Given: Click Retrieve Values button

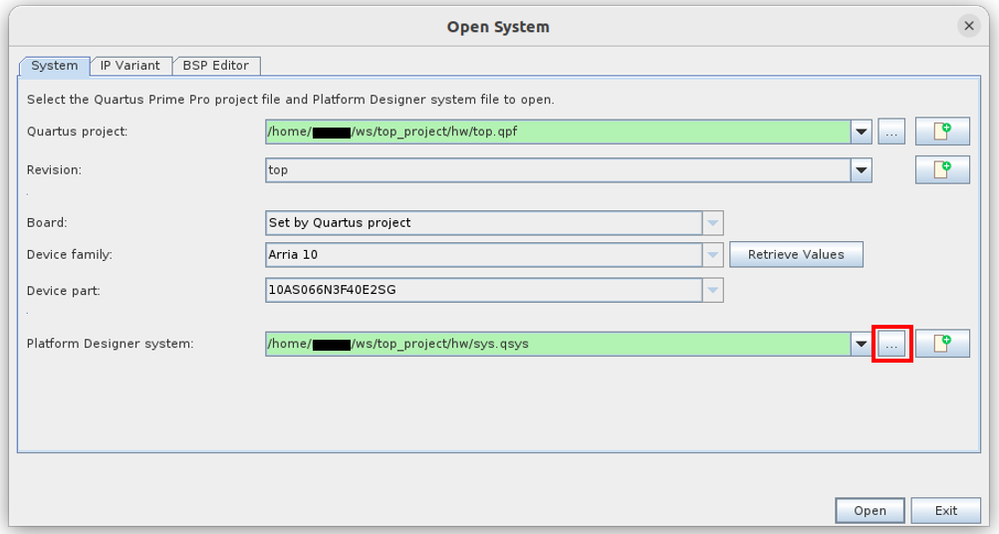Looking at the screenshot, I should (x=796, y=254).
